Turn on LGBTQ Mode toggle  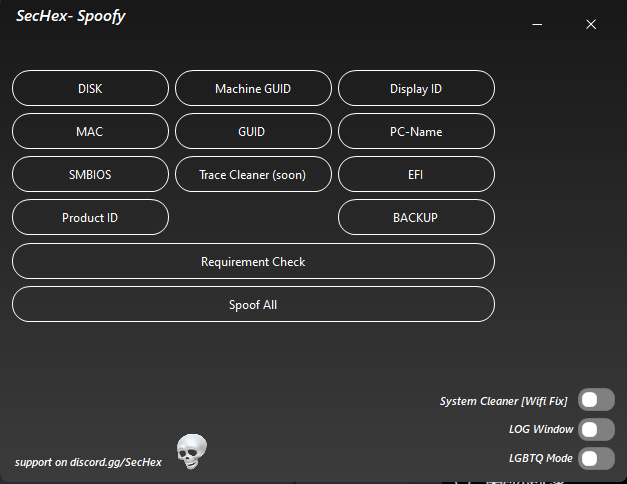(596, 459)
